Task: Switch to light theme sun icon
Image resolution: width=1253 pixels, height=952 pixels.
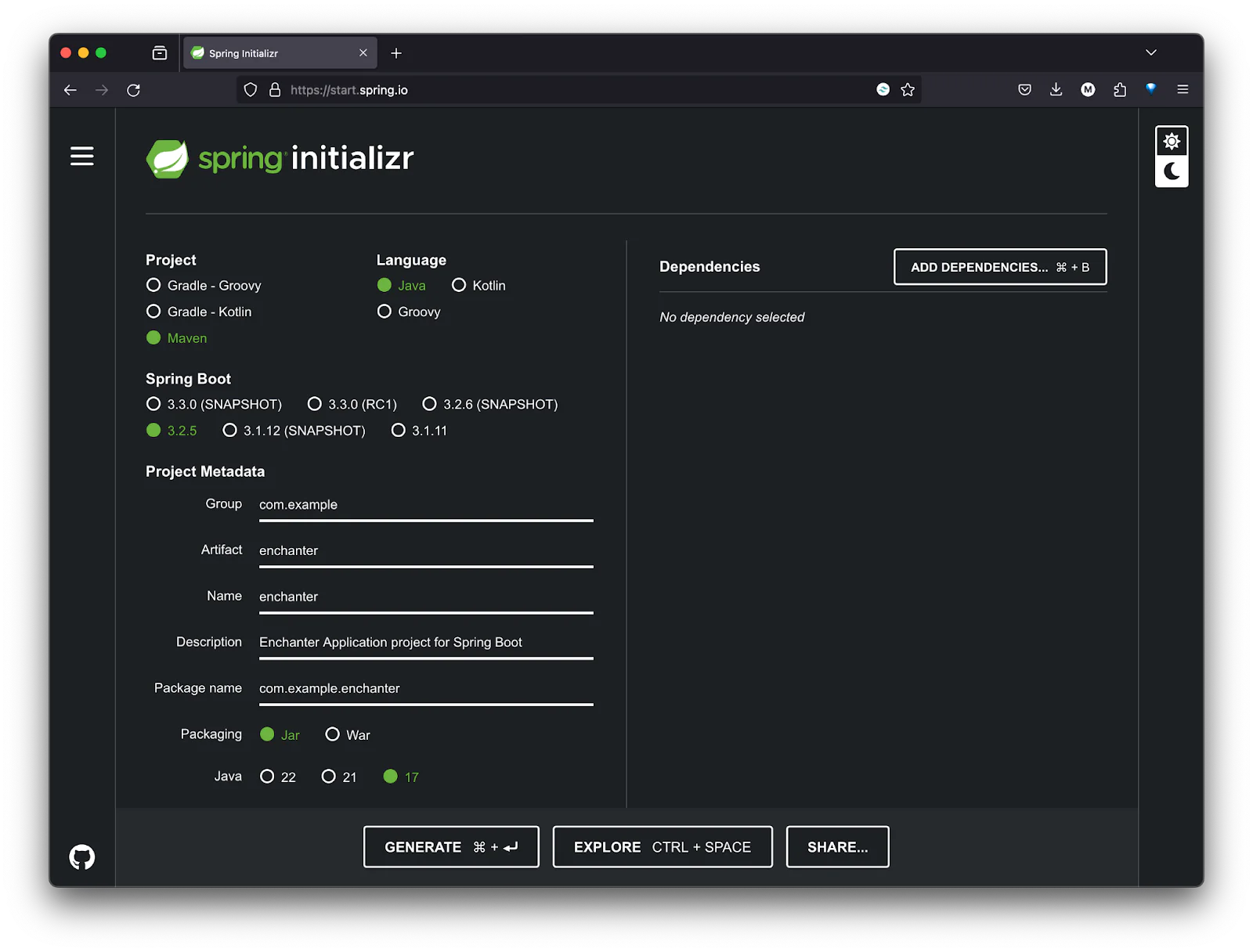Action: click(1172, 142)
